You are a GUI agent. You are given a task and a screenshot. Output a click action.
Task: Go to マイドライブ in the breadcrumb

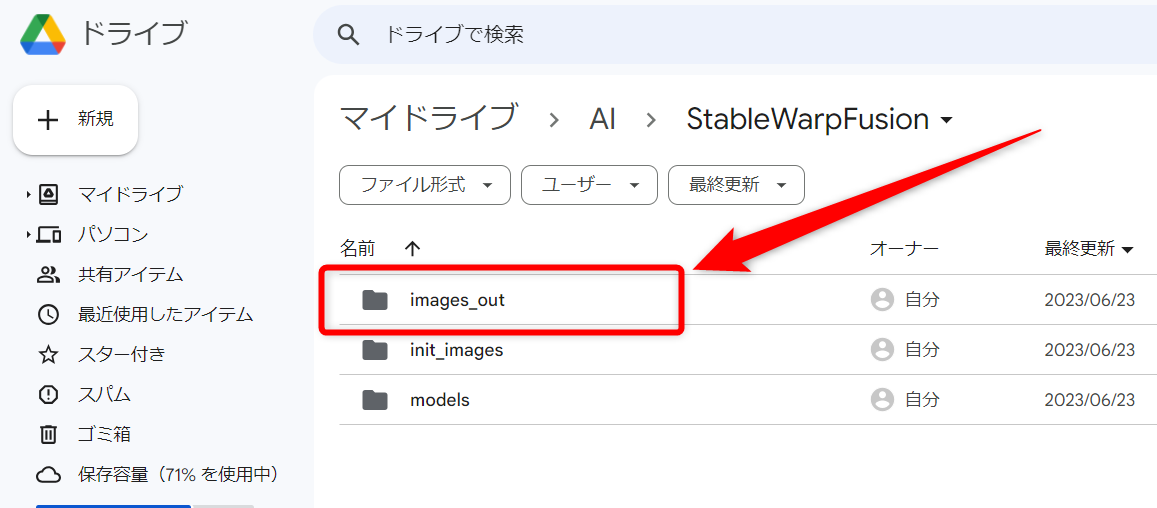click(428, 119)
